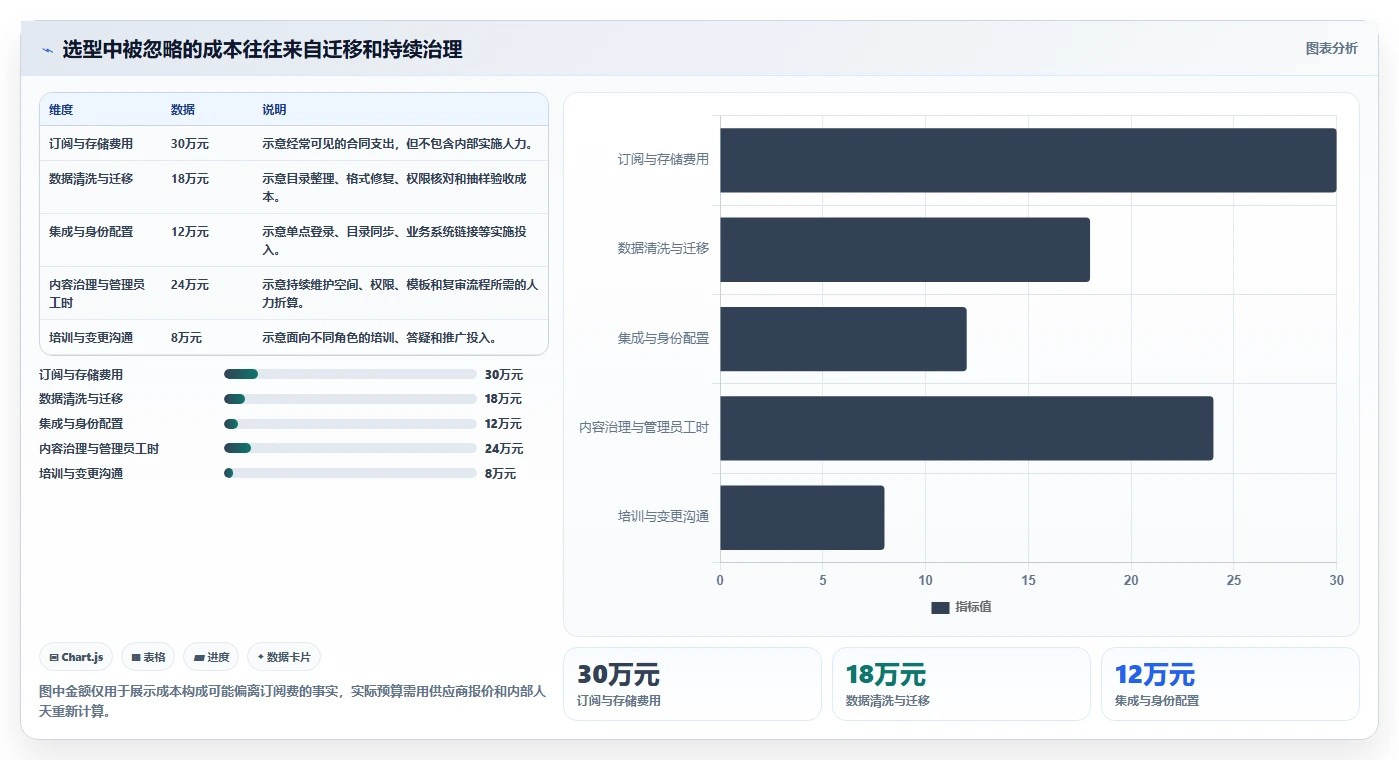Open the 18万元 数据清洗与迁移 data card

(x=961, y=684)
